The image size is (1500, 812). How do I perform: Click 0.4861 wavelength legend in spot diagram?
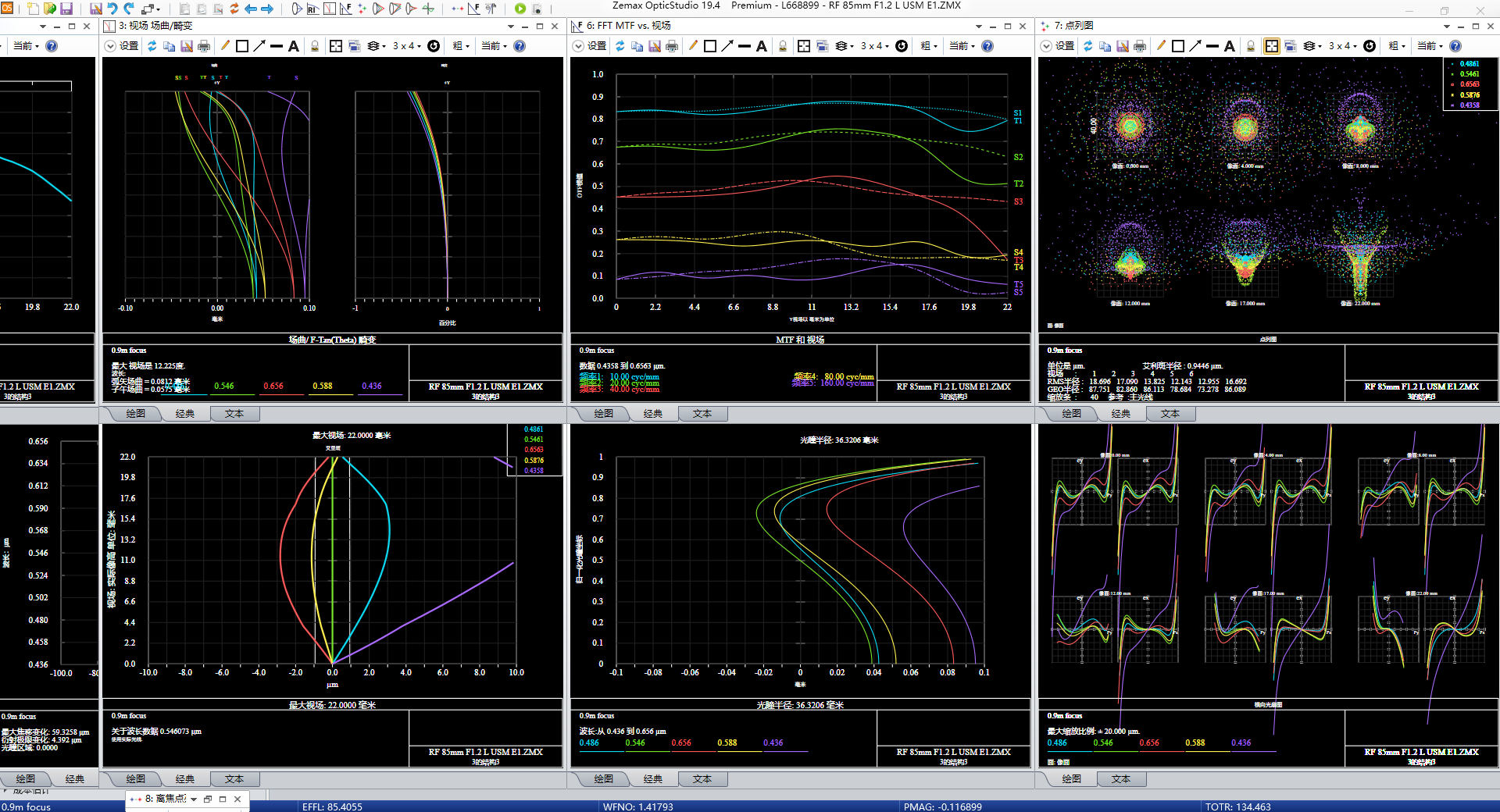point(1469,64)
